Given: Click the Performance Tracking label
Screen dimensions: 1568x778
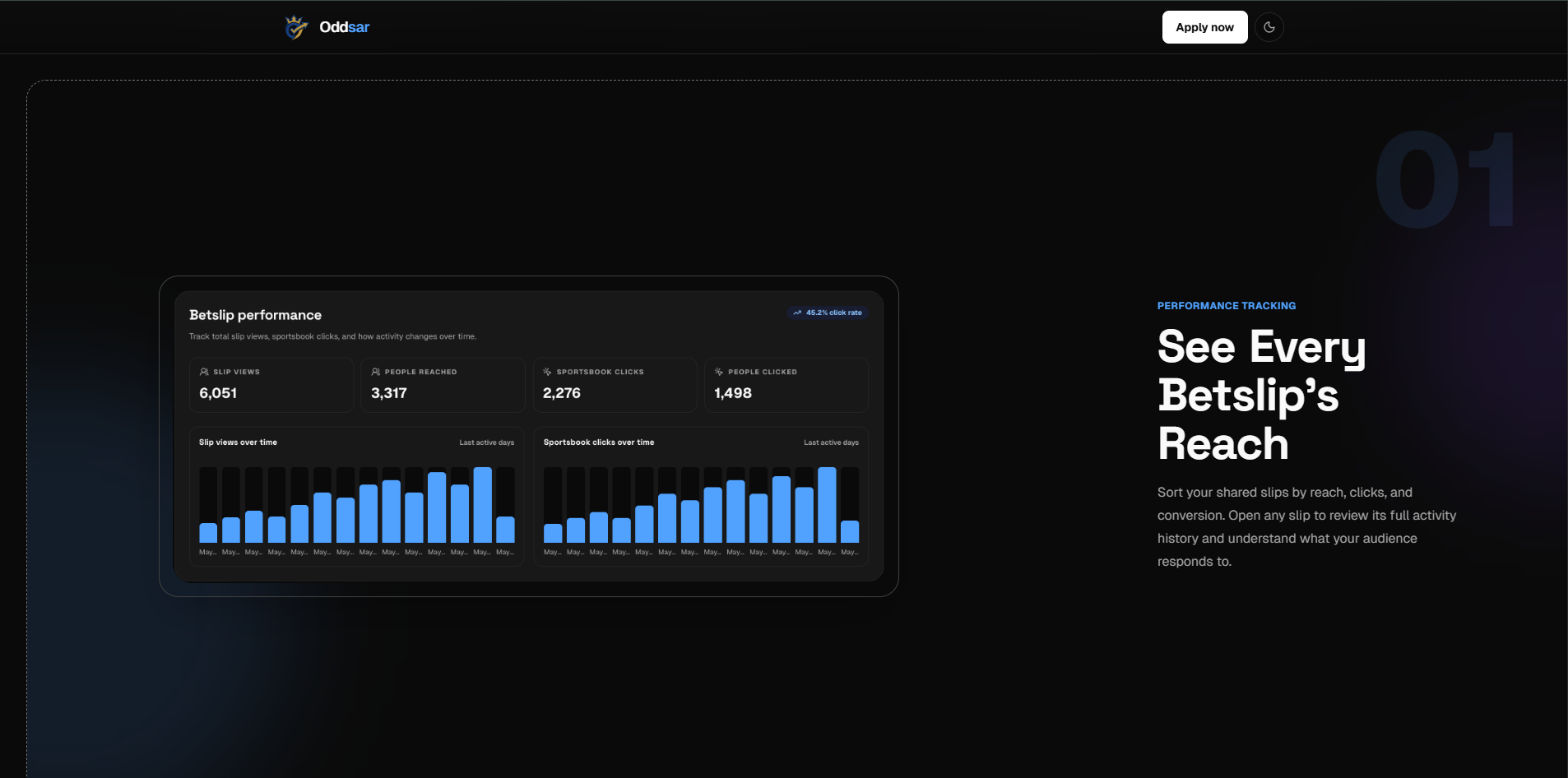Looking at the screenshot, I should click(1227, 306).
